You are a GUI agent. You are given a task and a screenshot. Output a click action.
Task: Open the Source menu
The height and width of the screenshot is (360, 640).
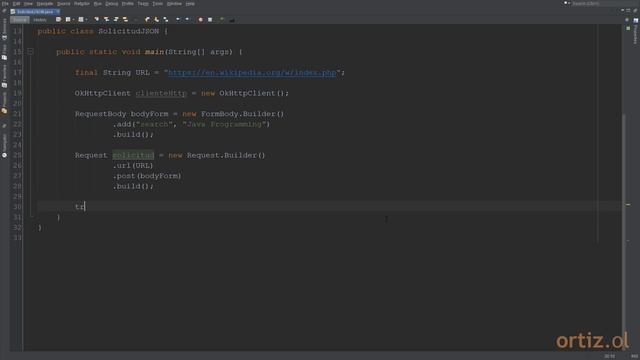(x=64, y=4)
